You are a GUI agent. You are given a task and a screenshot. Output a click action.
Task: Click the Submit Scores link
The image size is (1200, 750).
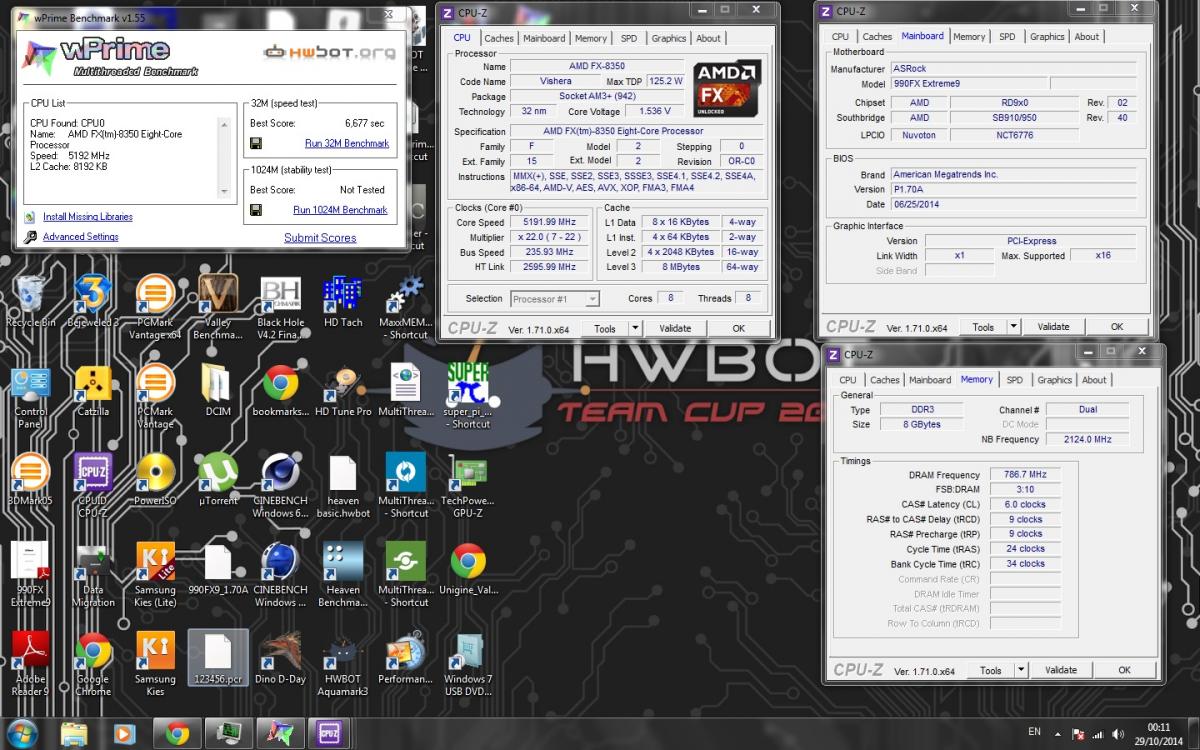(320, 238)
